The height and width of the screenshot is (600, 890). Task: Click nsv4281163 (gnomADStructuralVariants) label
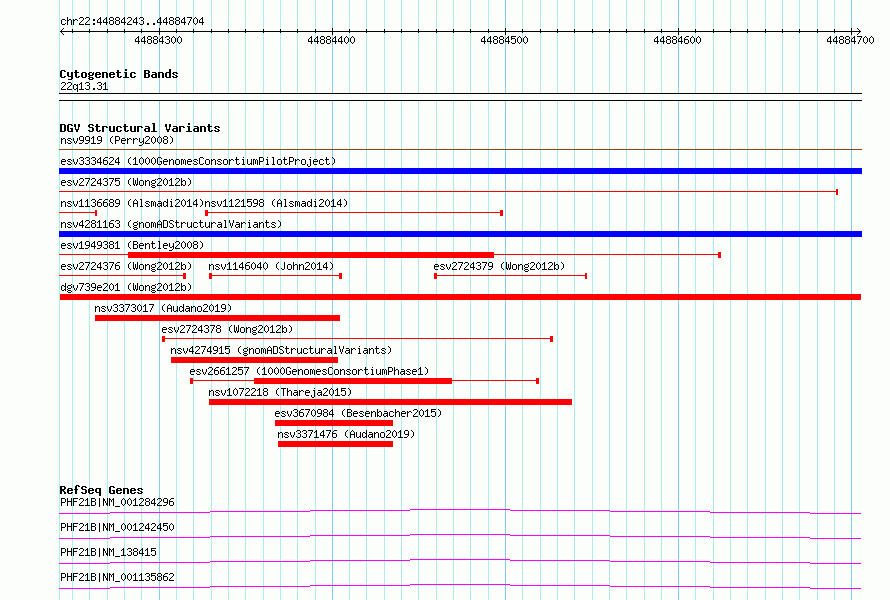click(171, 224)
